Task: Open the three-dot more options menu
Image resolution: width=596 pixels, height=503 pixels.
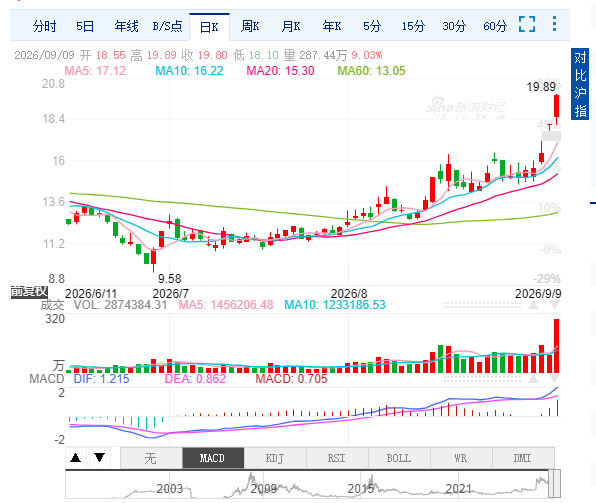Action: point(554,24)
